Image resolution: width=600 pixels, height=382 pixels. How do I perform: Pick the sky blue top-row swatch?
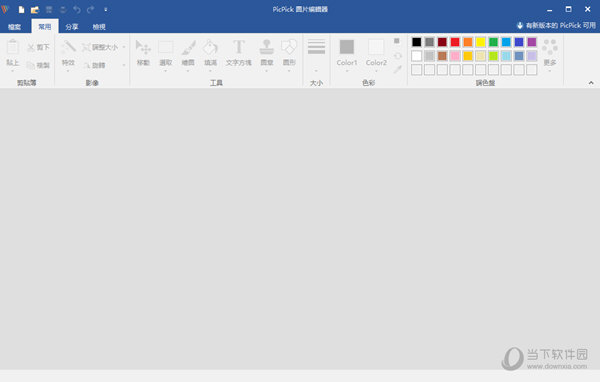506,42
